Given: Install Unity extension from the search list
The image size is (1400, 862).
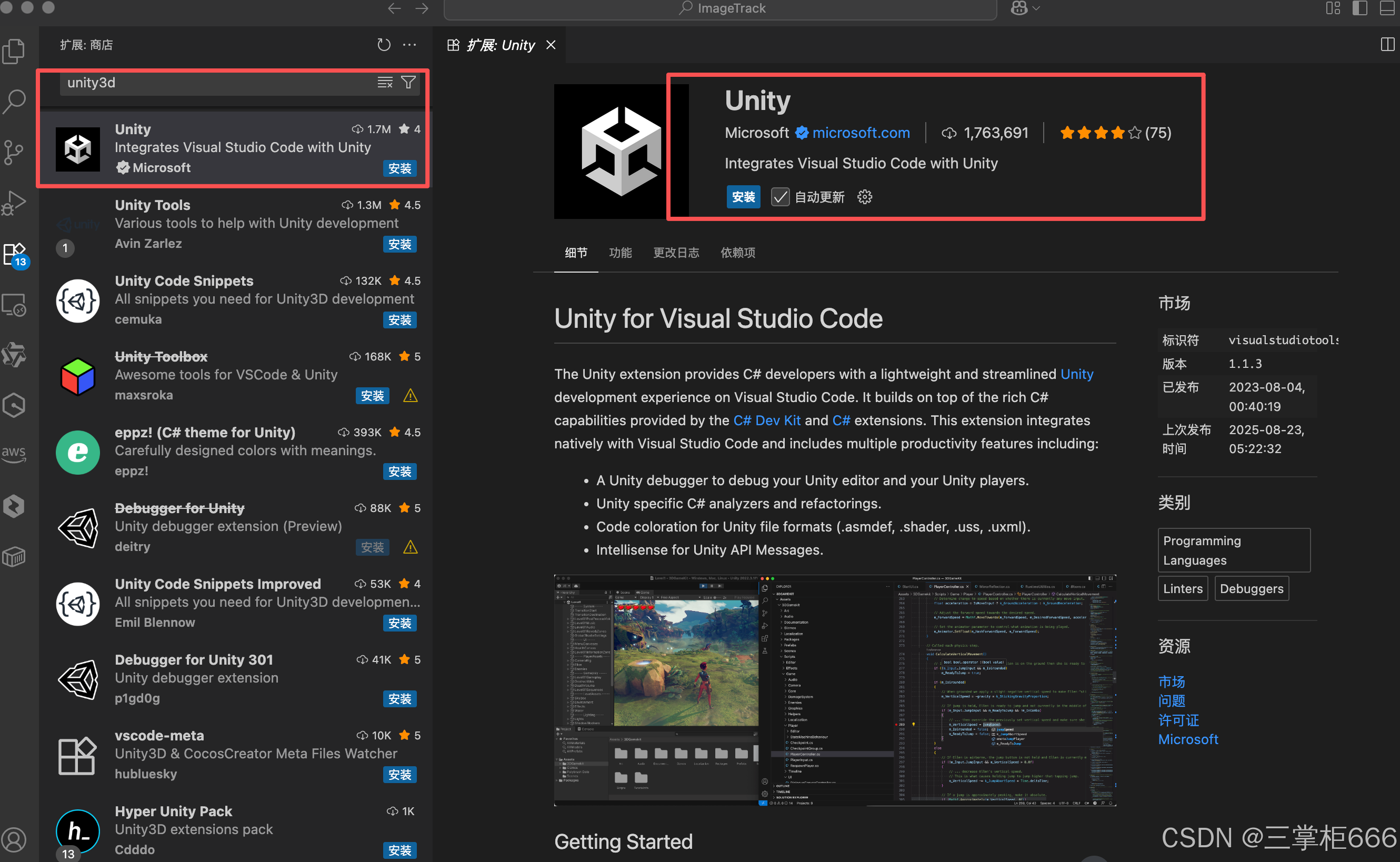Looking at the screenshot, I should 399,169.
